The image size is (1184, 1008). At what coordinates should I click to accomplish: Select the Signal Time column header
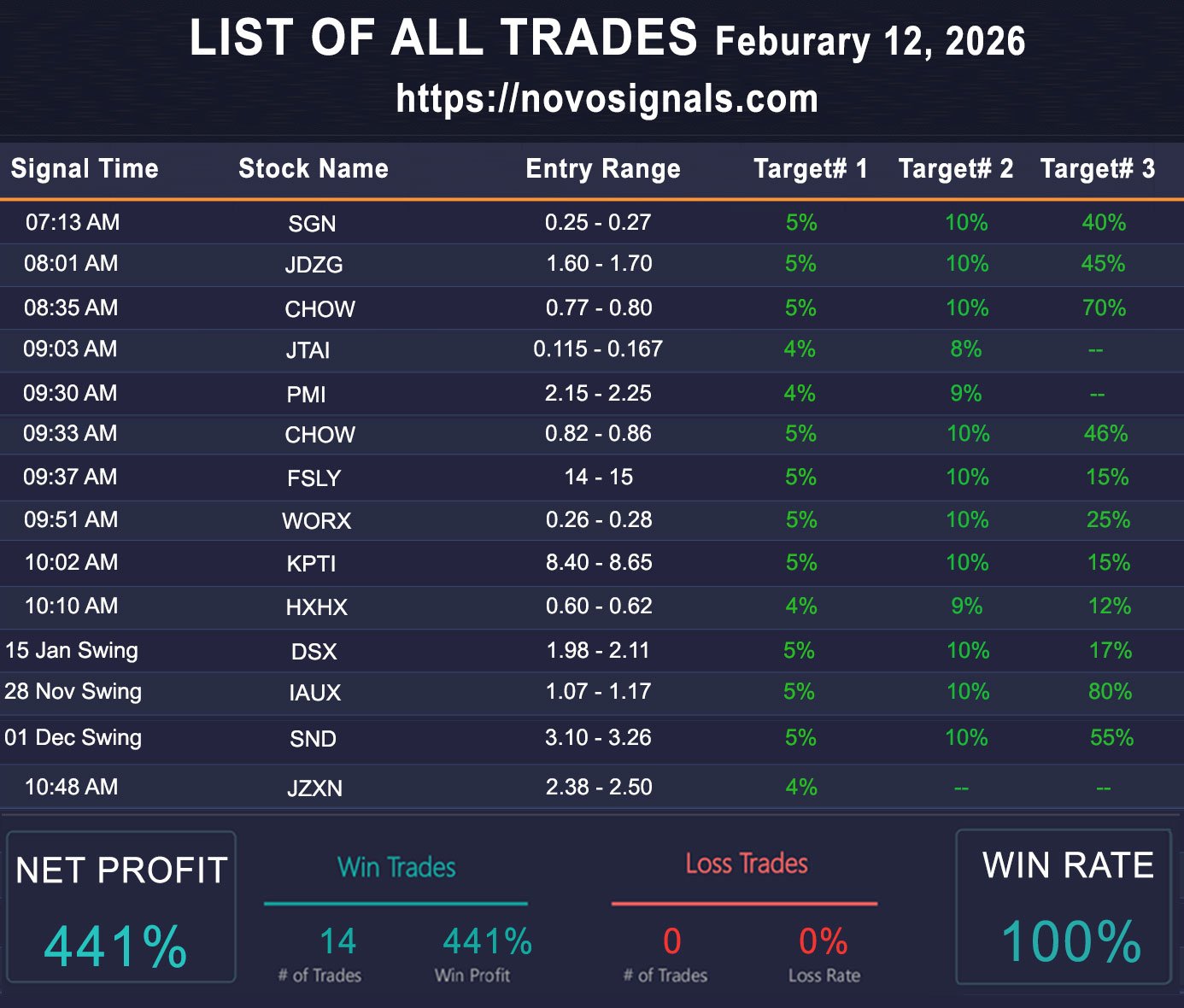pyautogui.click(x=85, y=169)
